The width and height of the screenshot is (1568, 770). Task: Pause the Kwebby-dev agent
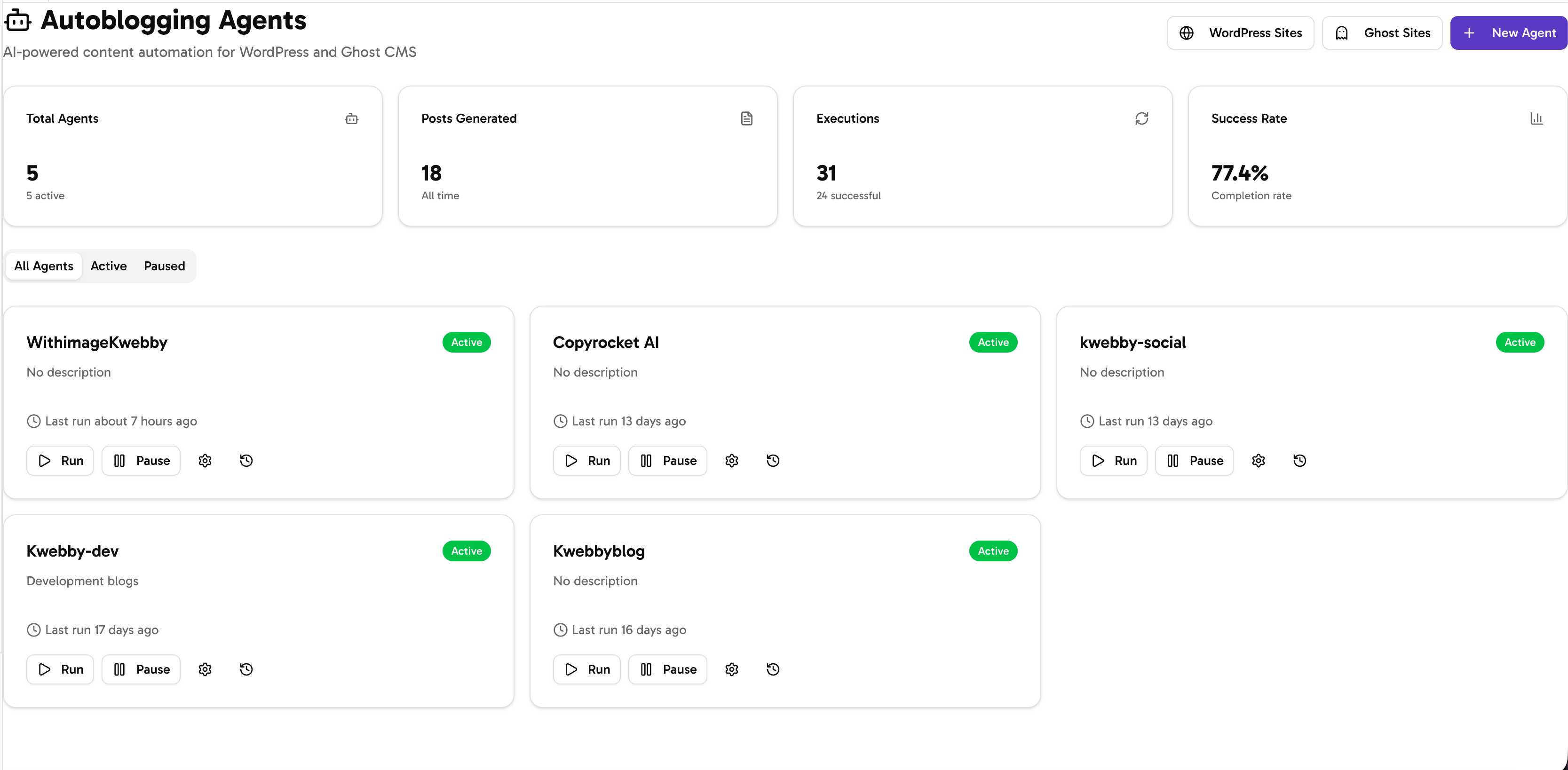pyautogui.click(x=141, y=669)
